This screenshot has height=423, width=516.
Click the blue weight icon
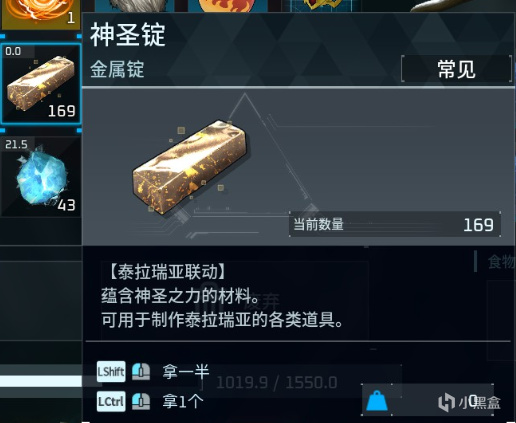(377, 401)
